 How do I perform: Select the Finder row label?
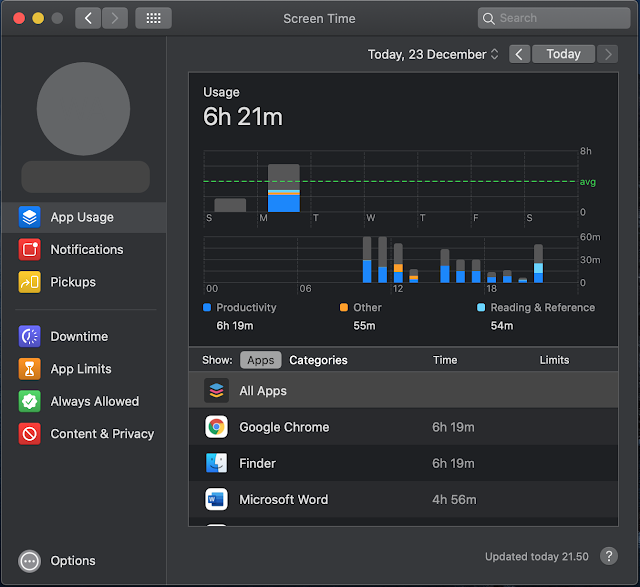(258, 463)
